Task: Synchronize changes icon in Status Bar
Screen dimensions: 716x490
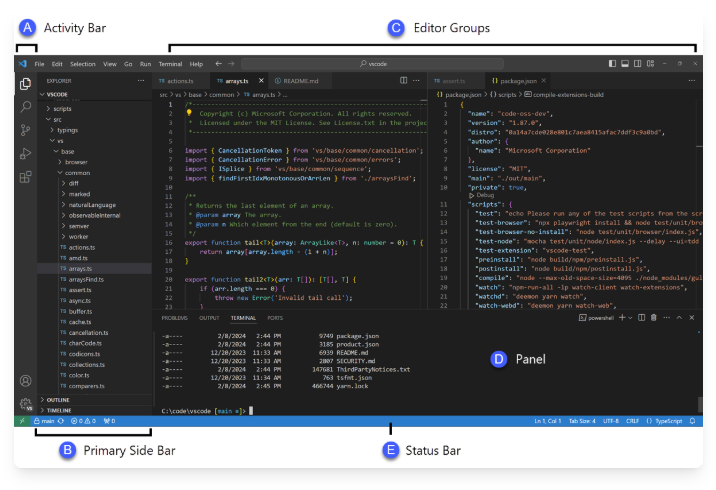Action: [x=61, y=421]
